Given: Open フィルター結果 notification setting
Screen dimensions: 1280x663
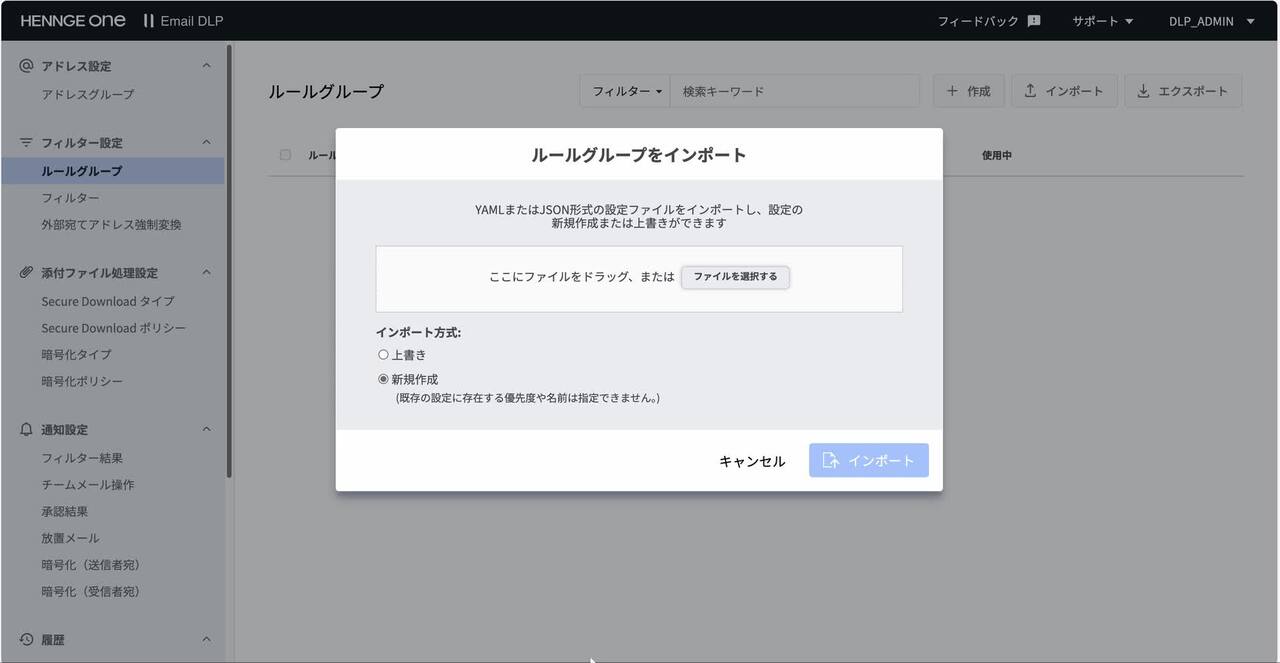Looking at the screenshot, I should (x=82, y=458).
